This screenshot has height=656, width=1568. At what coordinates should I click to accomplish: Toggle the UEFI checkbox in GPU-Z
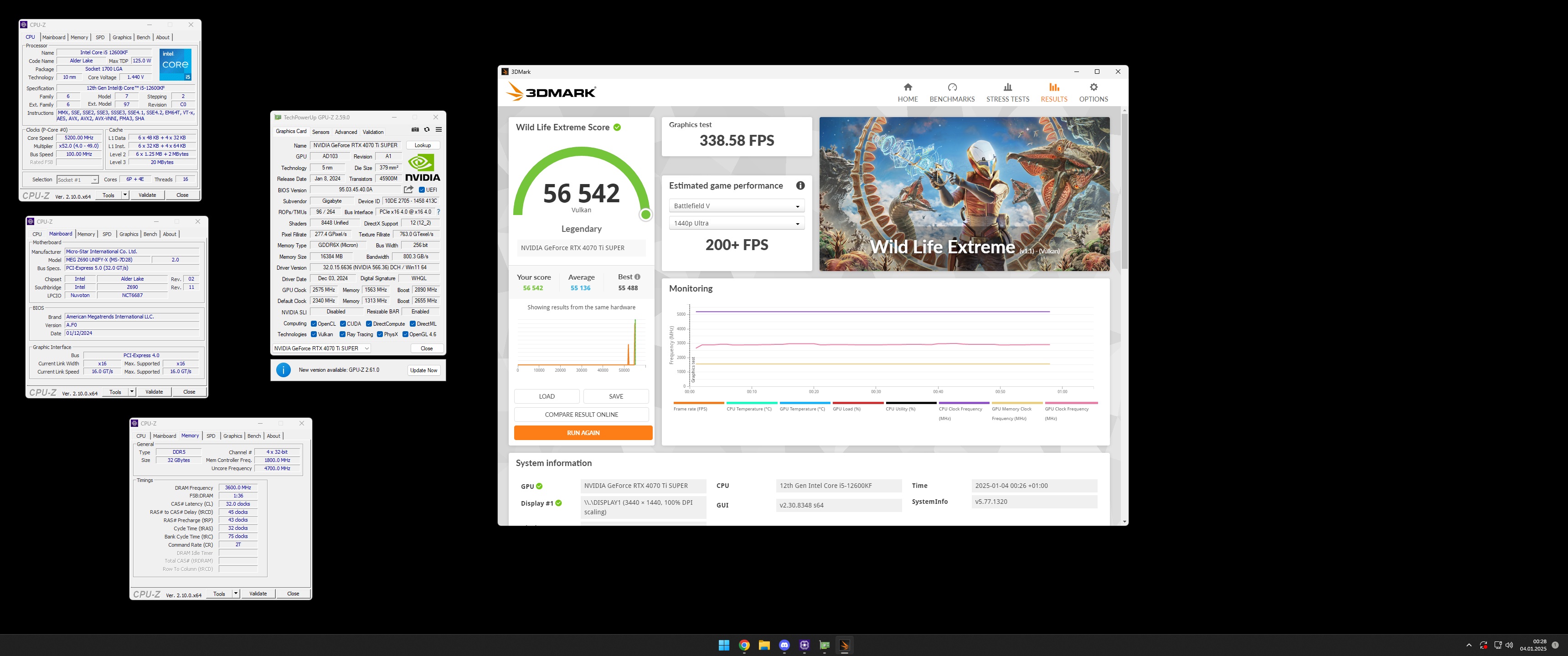pos(422,190)
